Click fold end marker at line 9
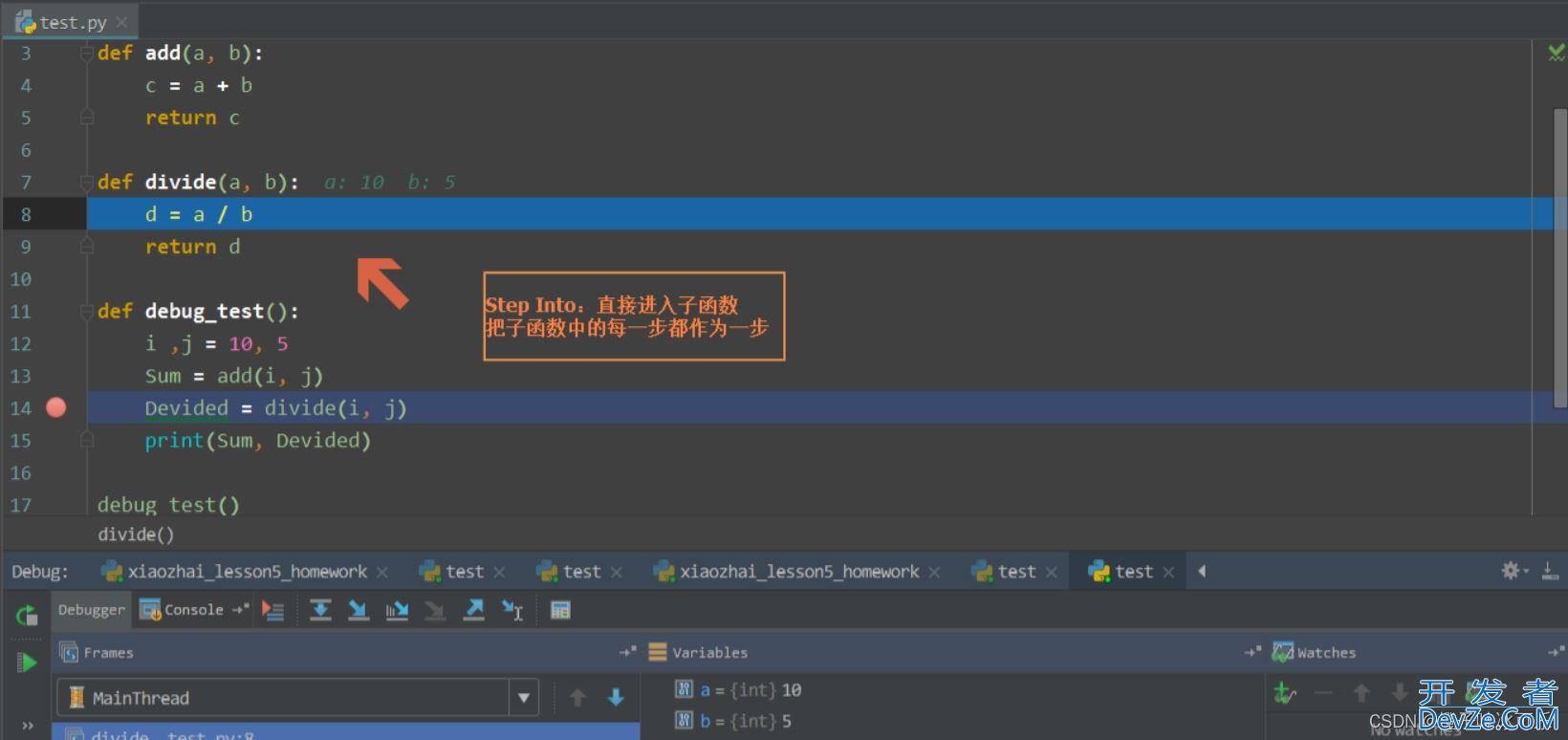The width and height of the screenshot is (1568, 740). coord(87,247)
